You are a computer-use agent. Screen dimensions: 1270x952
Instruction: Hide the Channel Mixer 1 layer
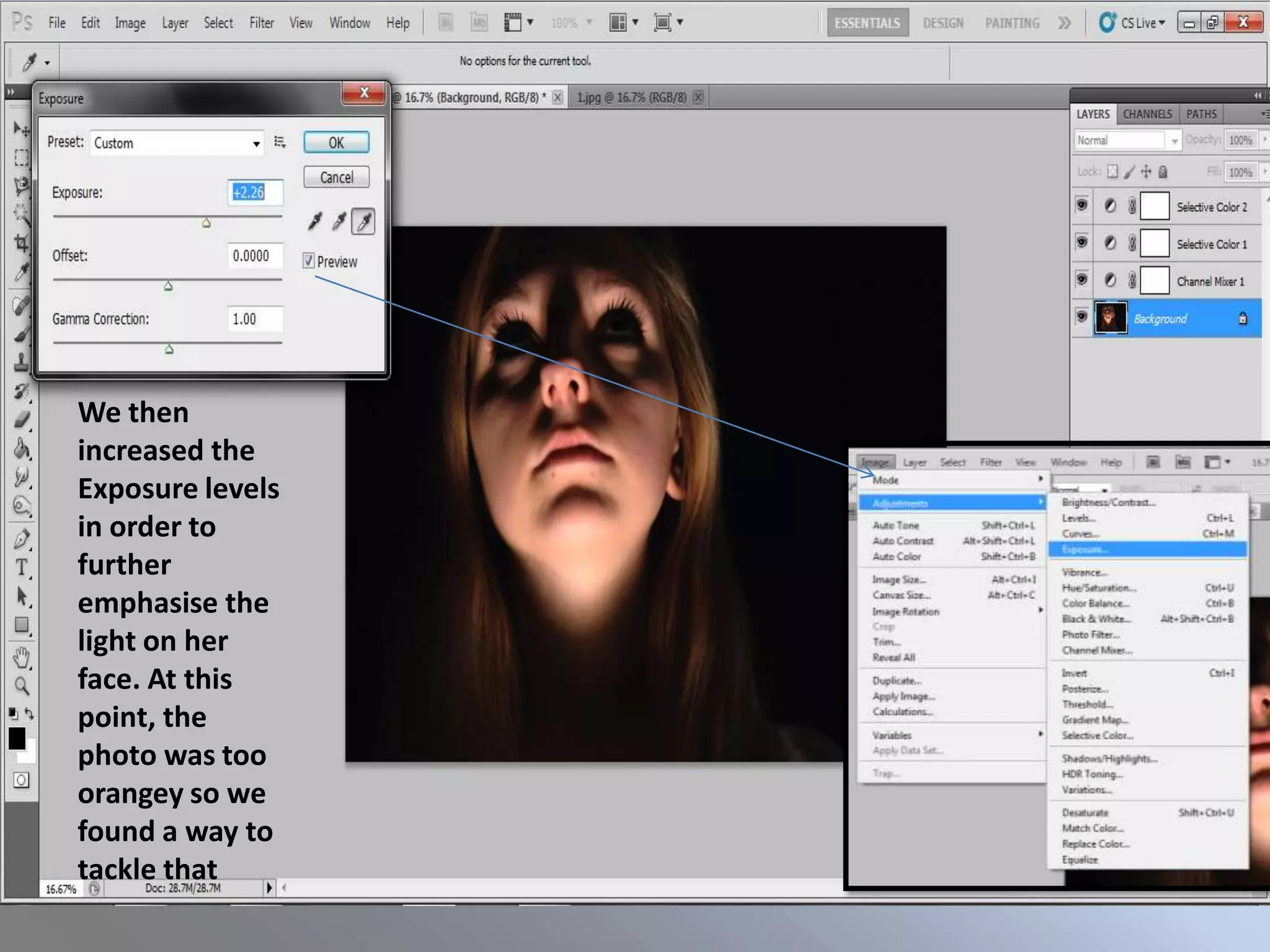click(x=1082, y=280)
